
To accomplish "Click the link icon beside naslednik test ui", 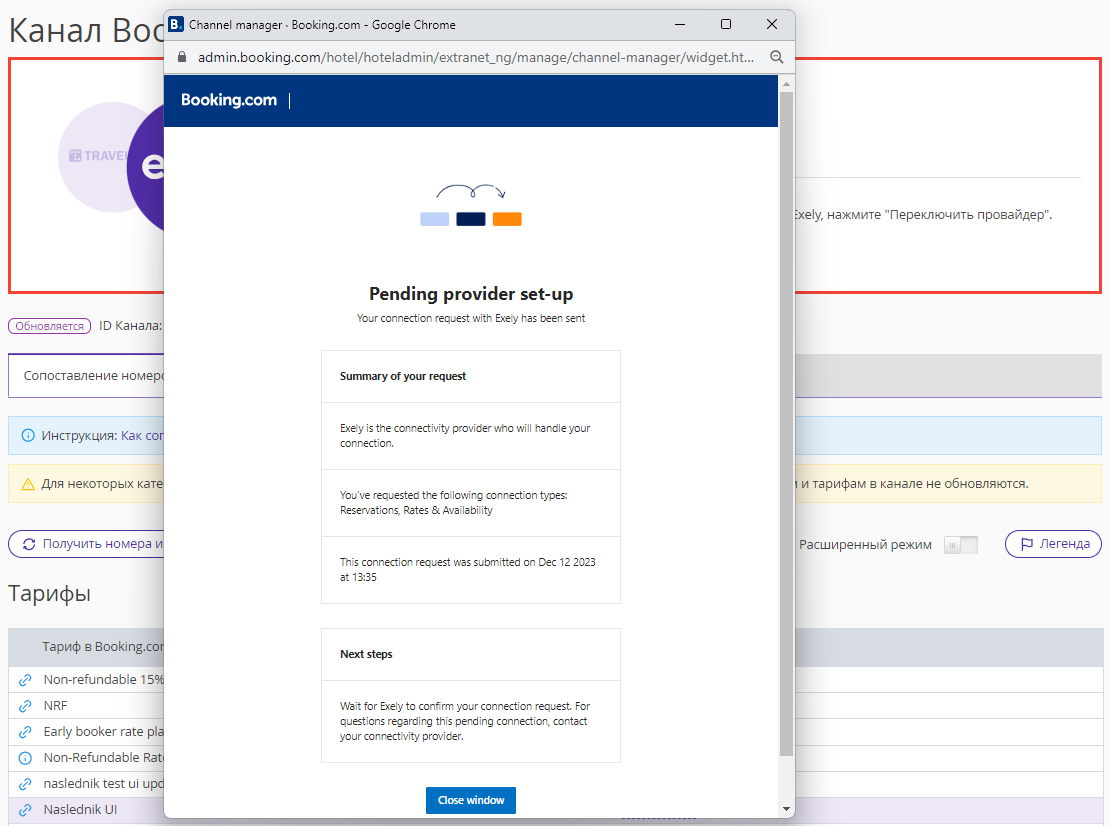I will pos(25,784).
